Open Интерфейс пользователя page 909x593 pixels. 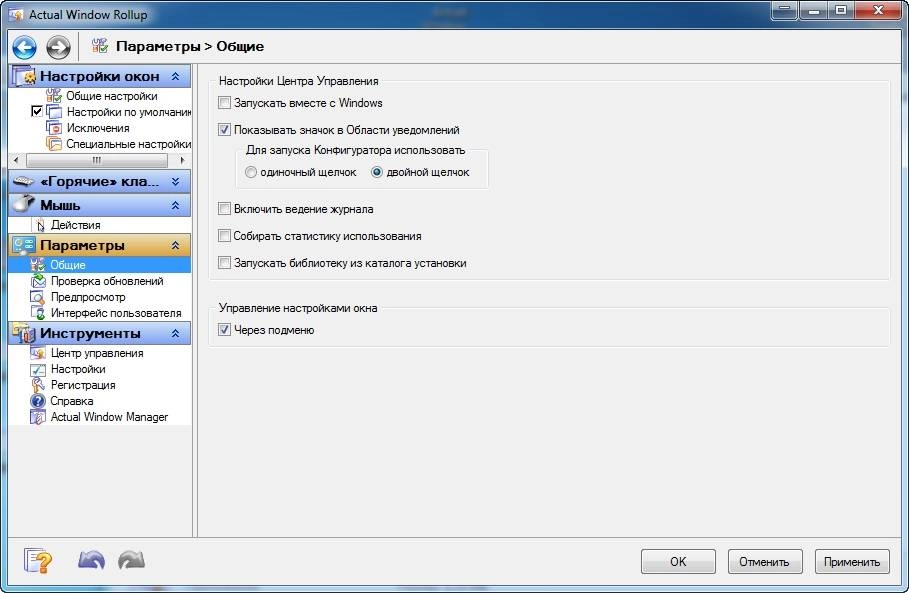116,313
